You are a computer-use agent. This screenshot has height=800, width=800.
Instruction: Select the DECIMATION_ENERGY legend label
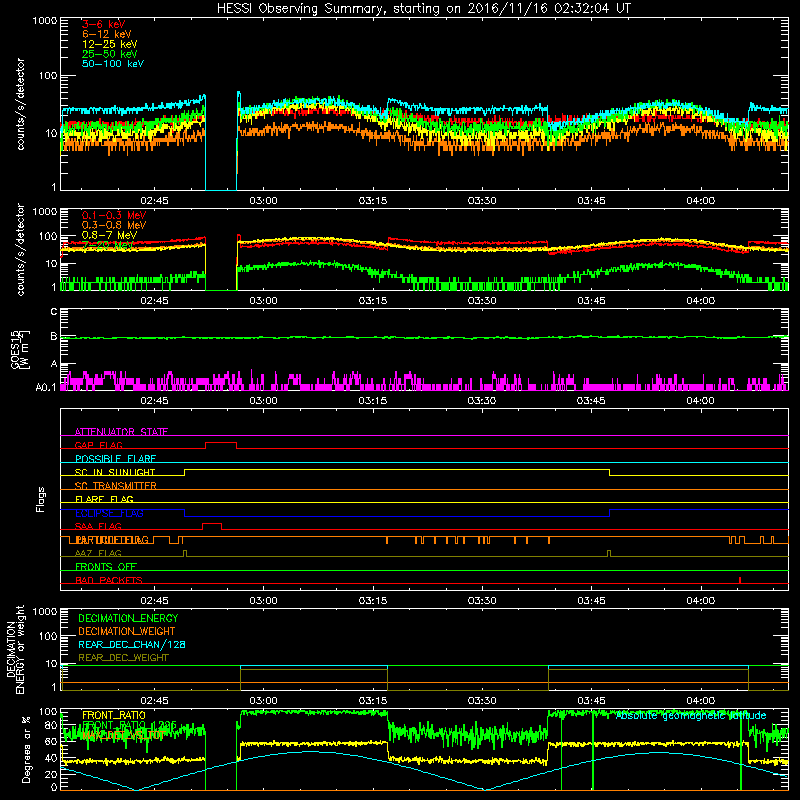point(128,618)
